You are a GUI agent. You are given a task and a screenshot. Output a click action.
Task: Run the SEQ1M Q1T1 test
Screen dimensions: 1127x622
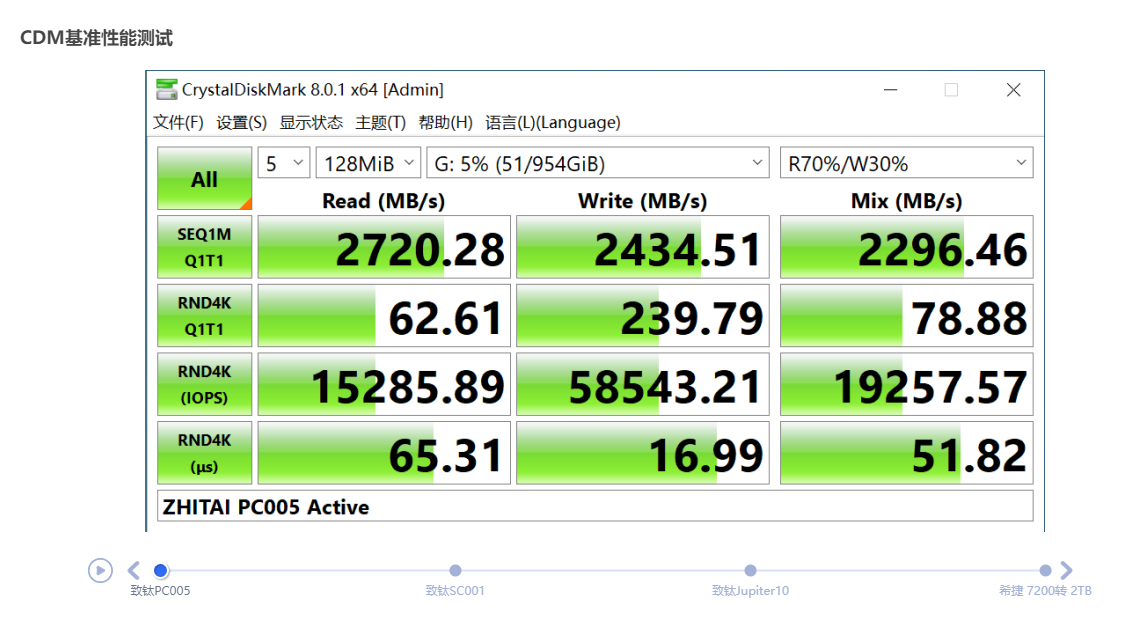click(204, 247)
